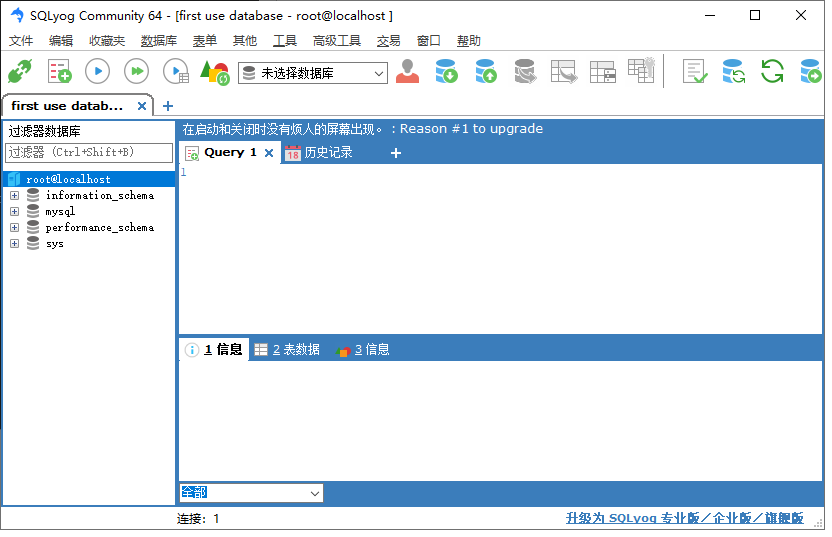Click the upgrade SQLyog link
Image resolution: width=832 pixels, height=537 pixels.
pyautogui.click(x=684, y=518)
